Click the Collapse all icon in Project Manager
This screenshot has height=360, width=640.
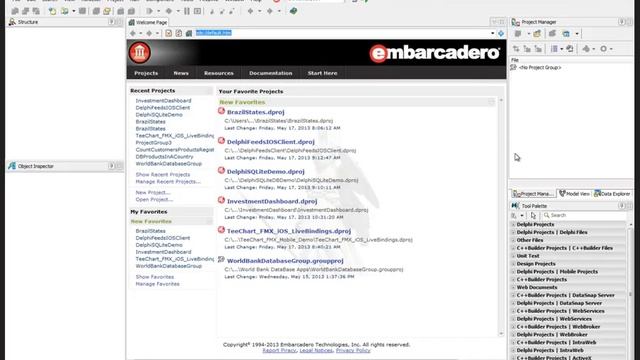click(538, 49)
